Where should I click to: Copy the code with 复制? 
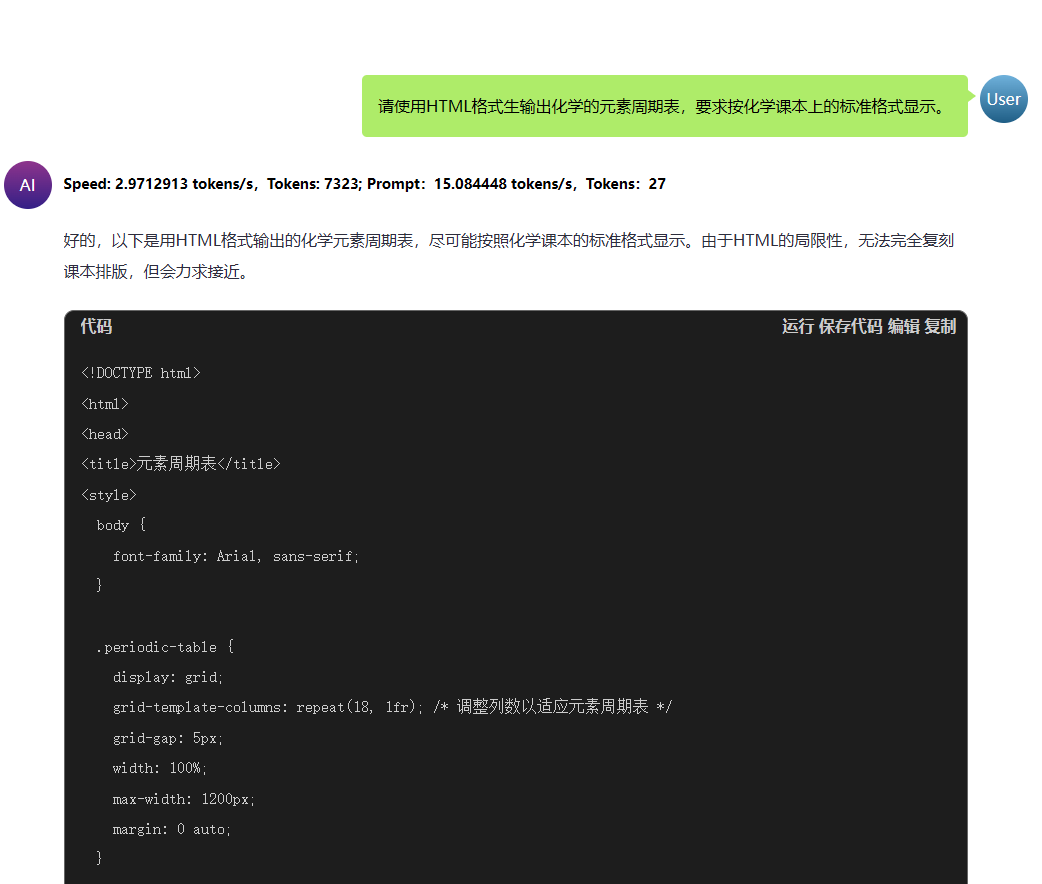click(x=940, y=326)
